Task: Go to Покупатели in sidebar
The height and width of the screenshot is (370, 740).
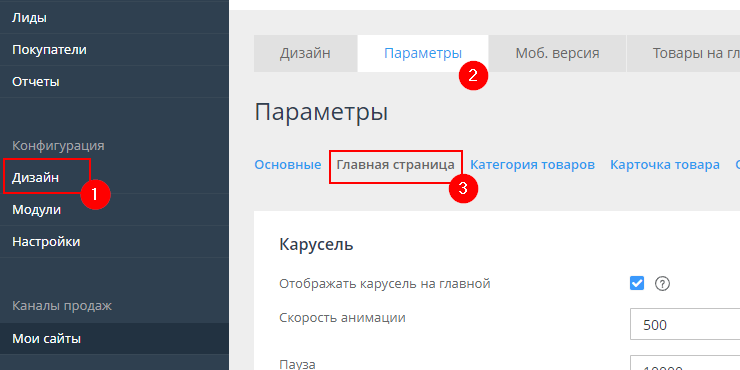Action: pos(114,50)
